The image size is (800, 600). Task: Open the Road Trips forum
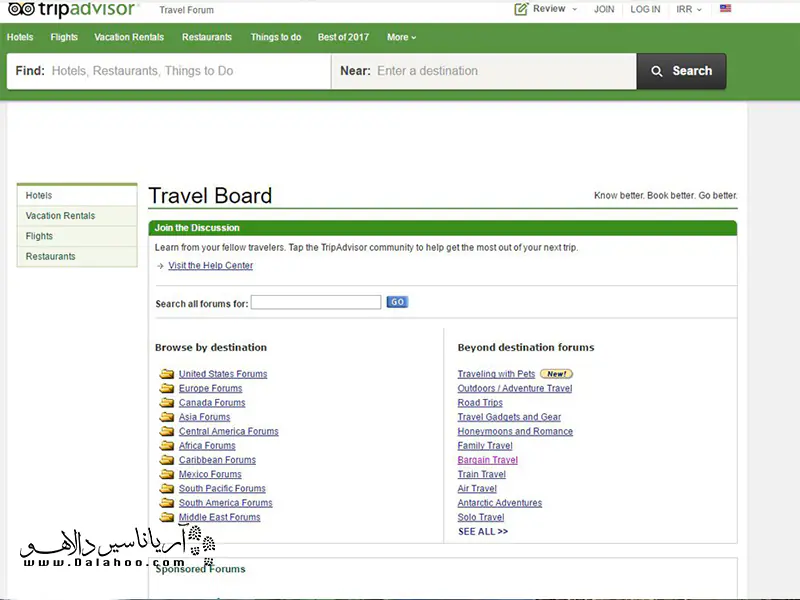click(480, 403)
